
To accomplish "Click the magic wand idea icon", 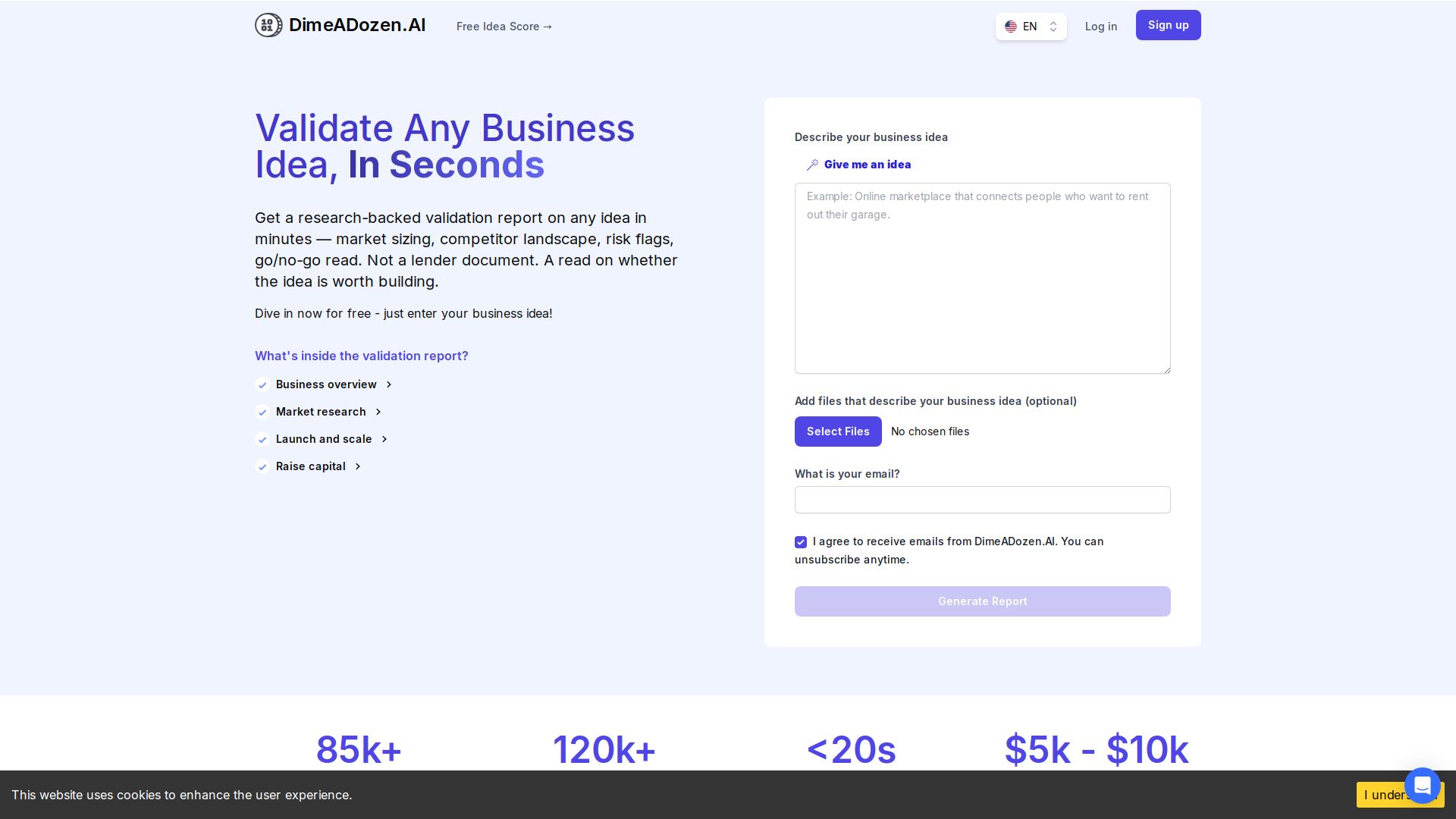I will (812, 165).
